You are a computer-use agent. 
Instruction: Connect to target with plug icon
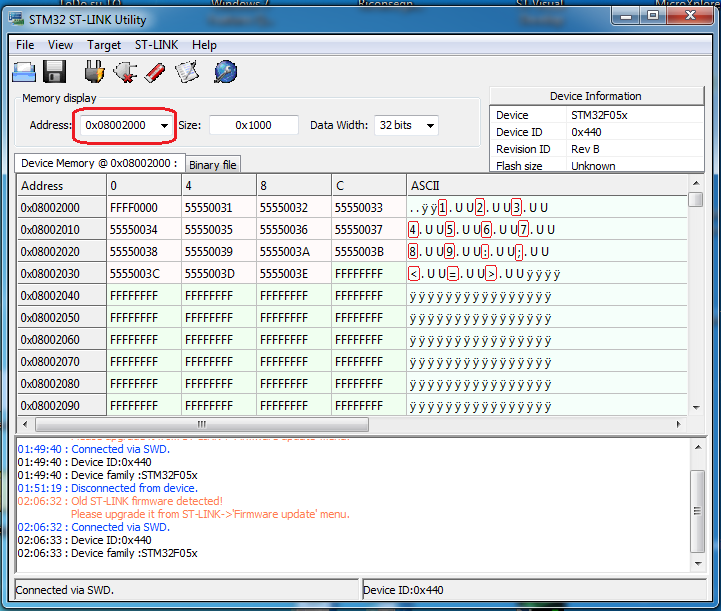click(94, 72)
